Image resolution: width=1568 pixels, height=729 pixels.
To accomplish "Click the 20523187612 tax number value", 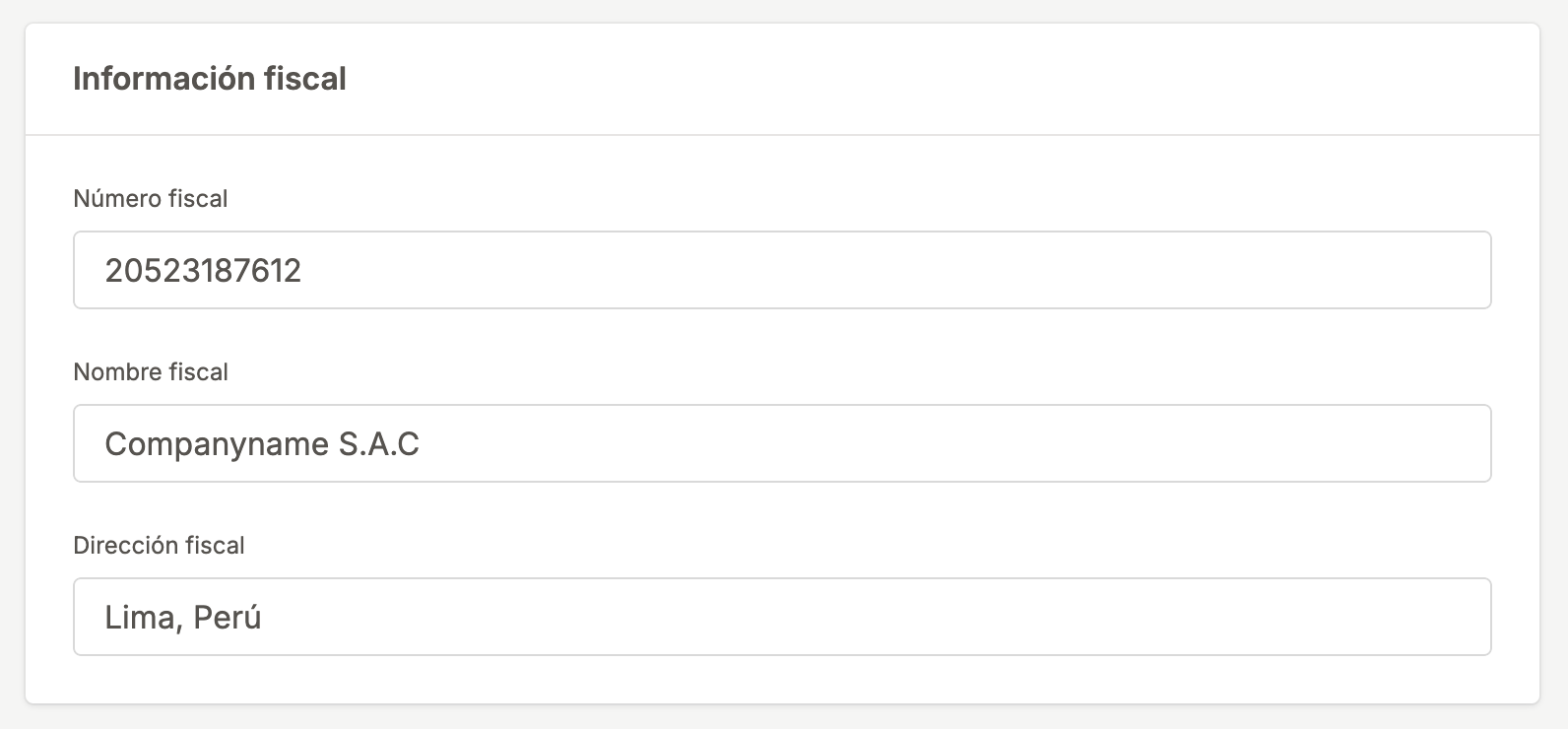I will [x=203, y=271].
